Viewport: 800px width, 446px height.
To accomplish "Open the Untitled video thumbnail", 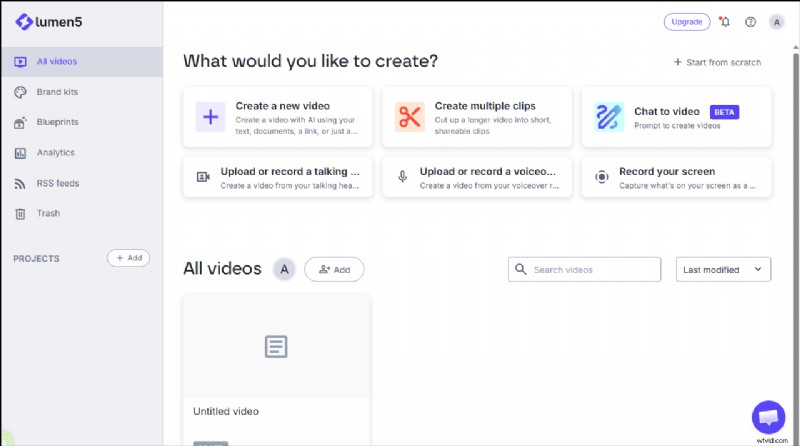I will [x=277, y=346].
